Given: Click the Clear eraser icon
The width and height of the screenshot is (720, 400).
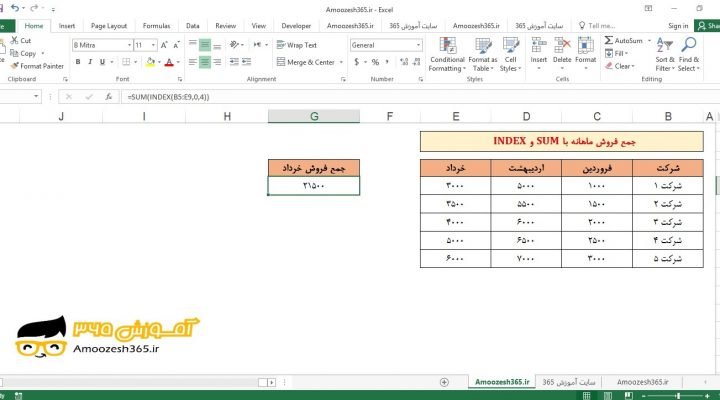Looking at the screenshot, I should coord(609,66).
